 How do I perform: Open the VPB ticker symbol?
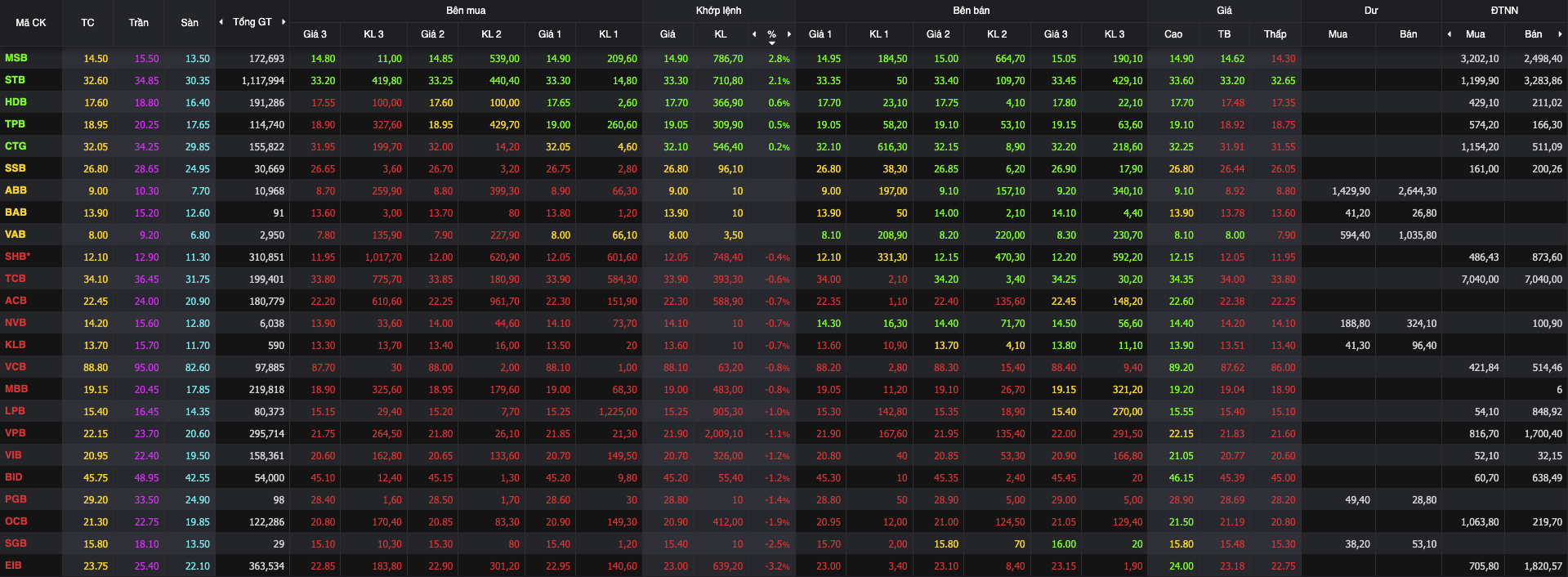pos(16,433)
